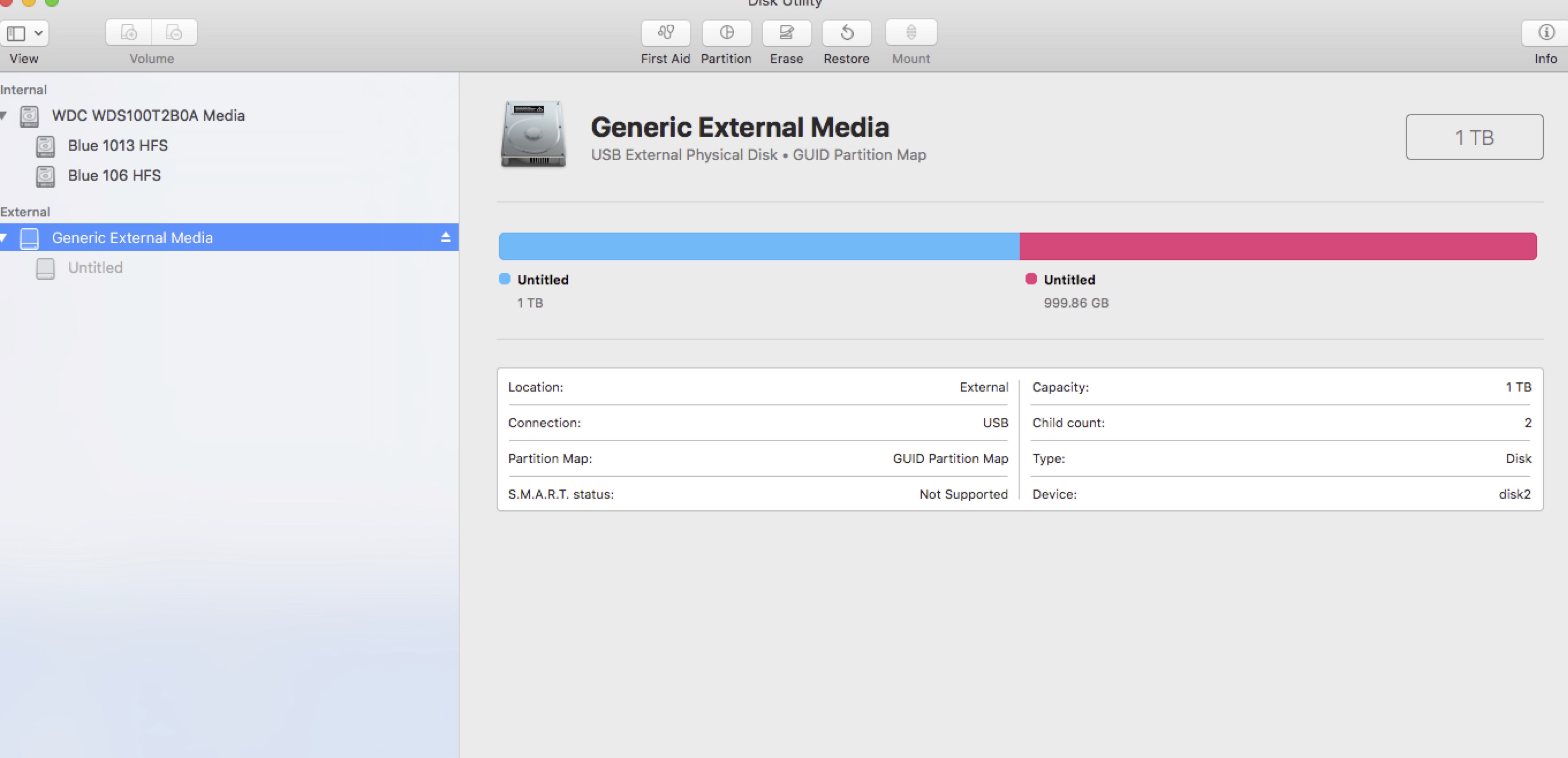Image resolution: width=1568 pixels, height=758 pixels.
Task: Select the Blue 106 HFS volume
Action: click(x=114, y=175)
